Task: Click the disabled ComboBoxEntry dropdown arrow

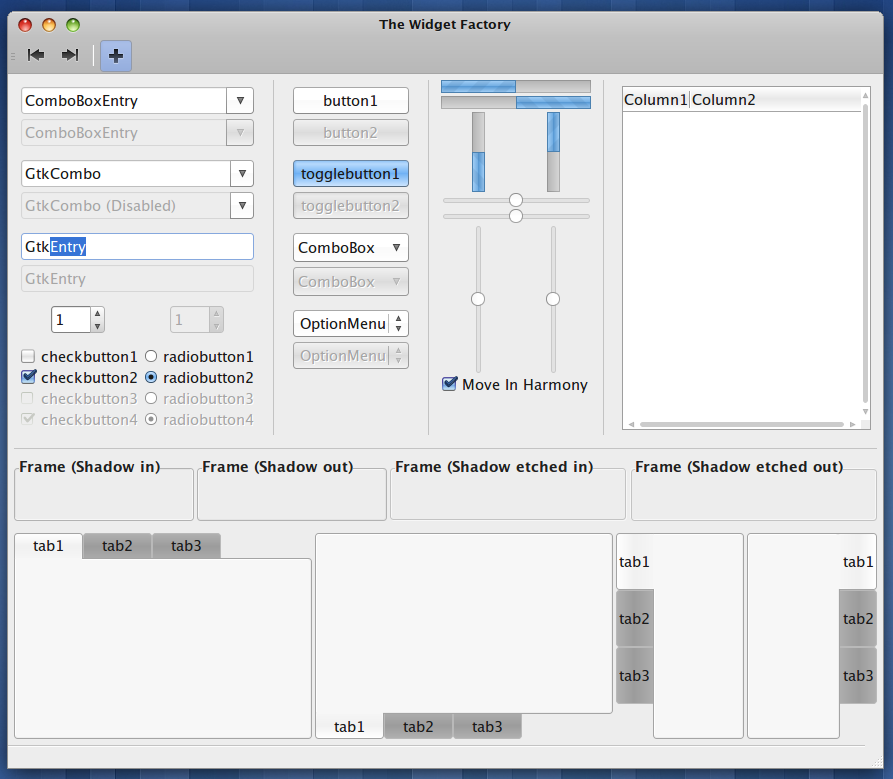Action: click(240, 133)
